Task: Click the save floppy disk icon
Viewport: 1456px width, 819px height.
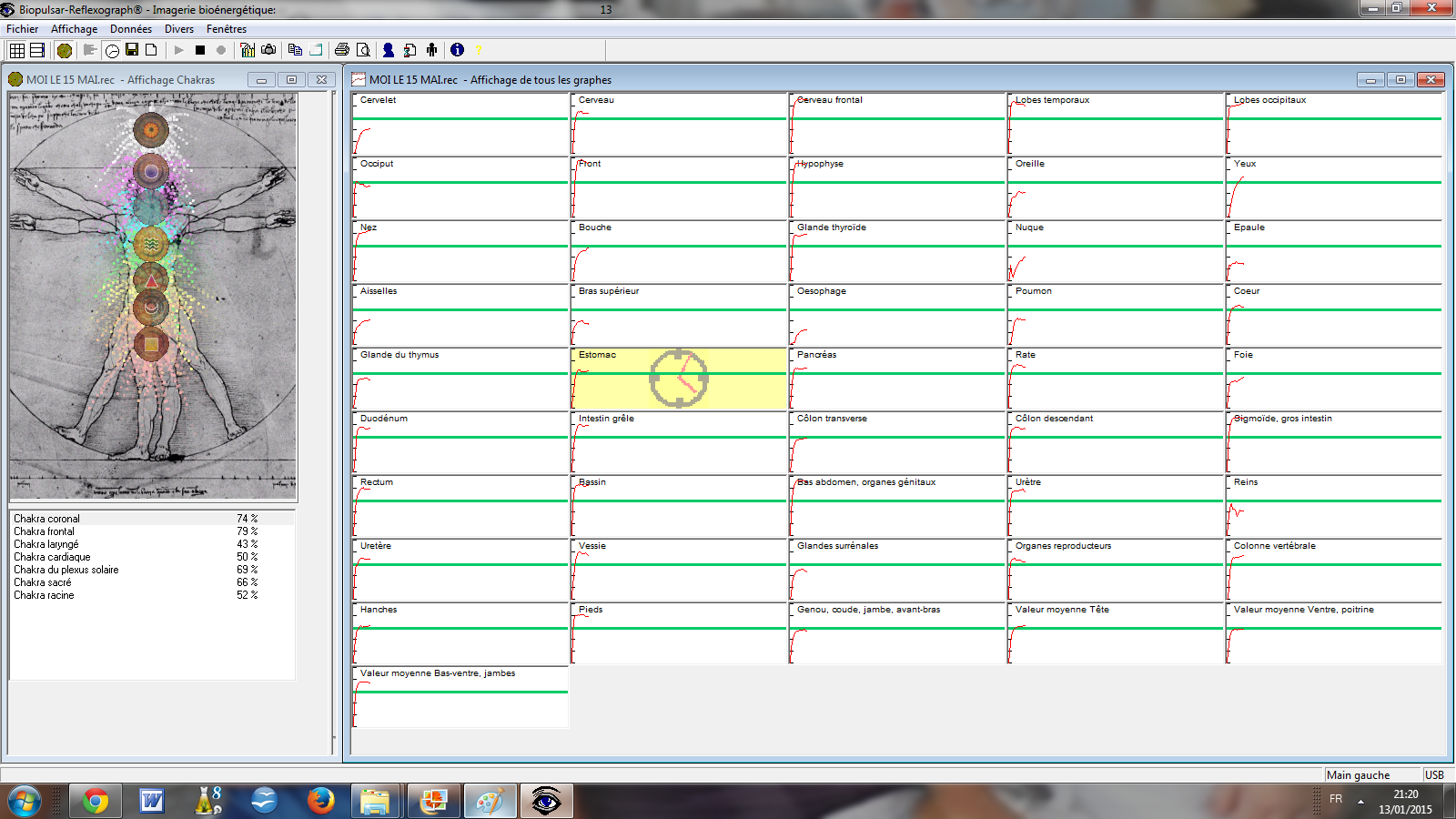Action: point(132,50)
